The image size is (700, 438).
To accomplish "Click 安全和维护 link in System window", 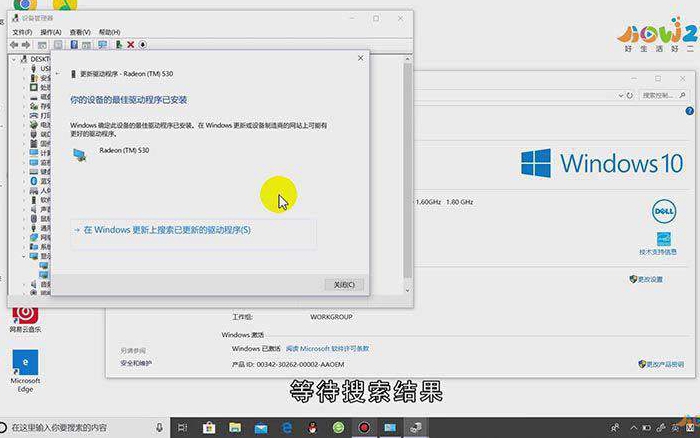I will click(x=136, y=363).
